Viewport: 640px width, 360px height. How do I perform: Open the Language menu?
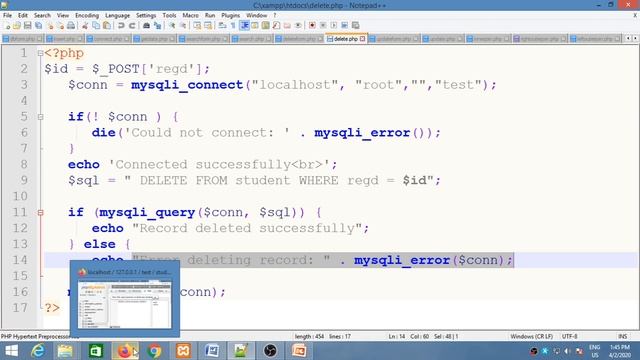coord(117,16)
